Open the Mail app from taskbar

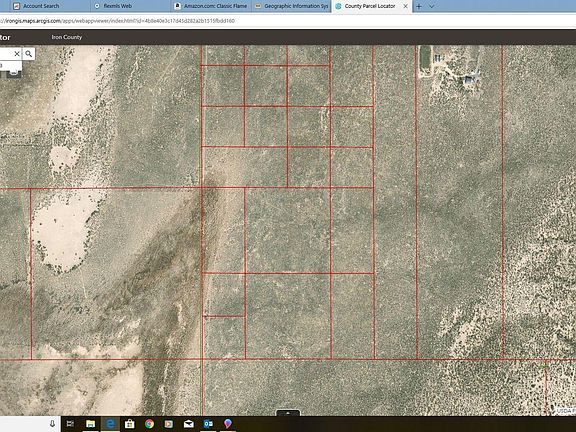[x=188, y=424]
